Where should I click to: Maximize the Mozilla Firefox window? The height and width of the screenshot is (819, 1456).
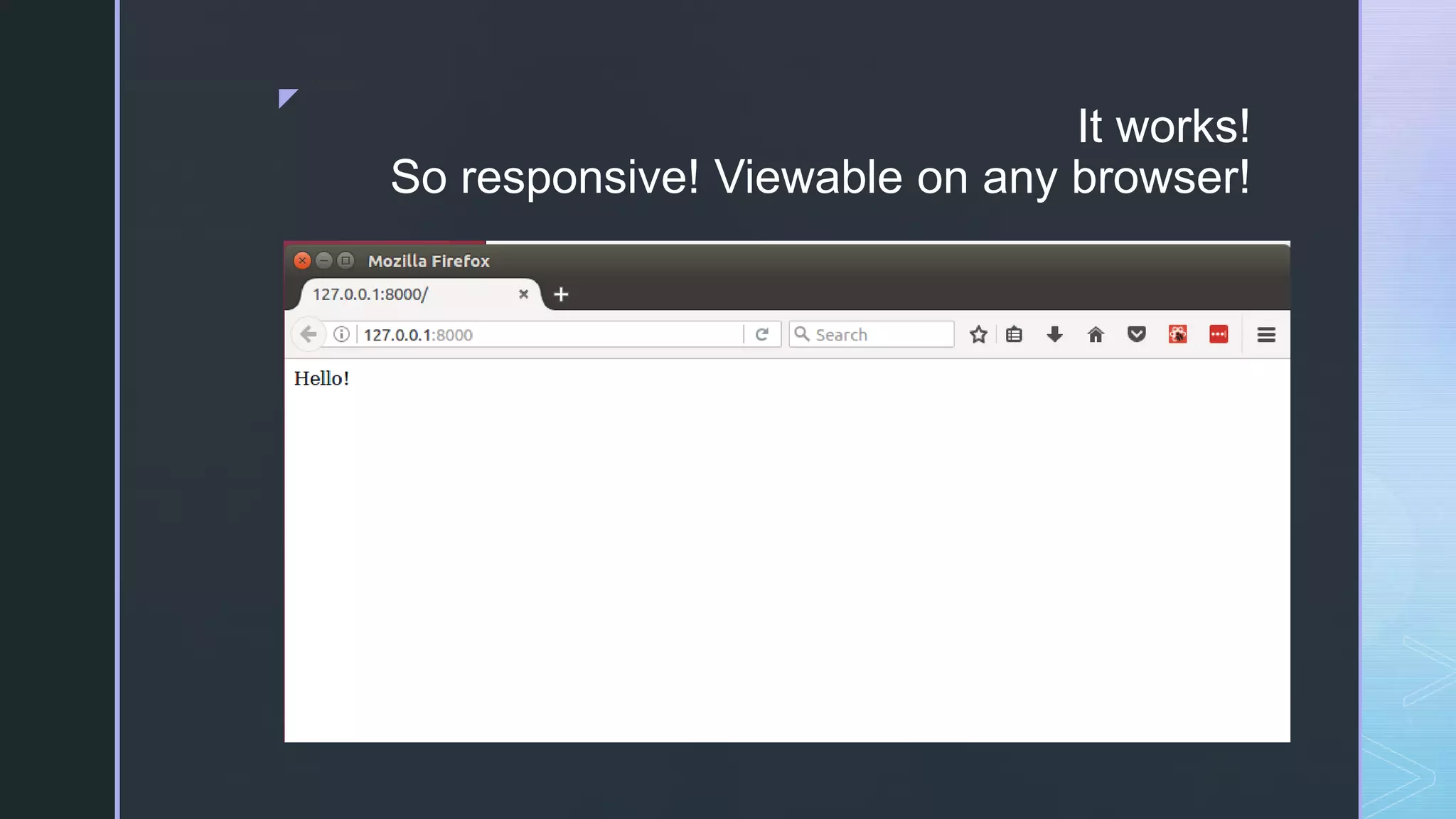click(346, 260)
